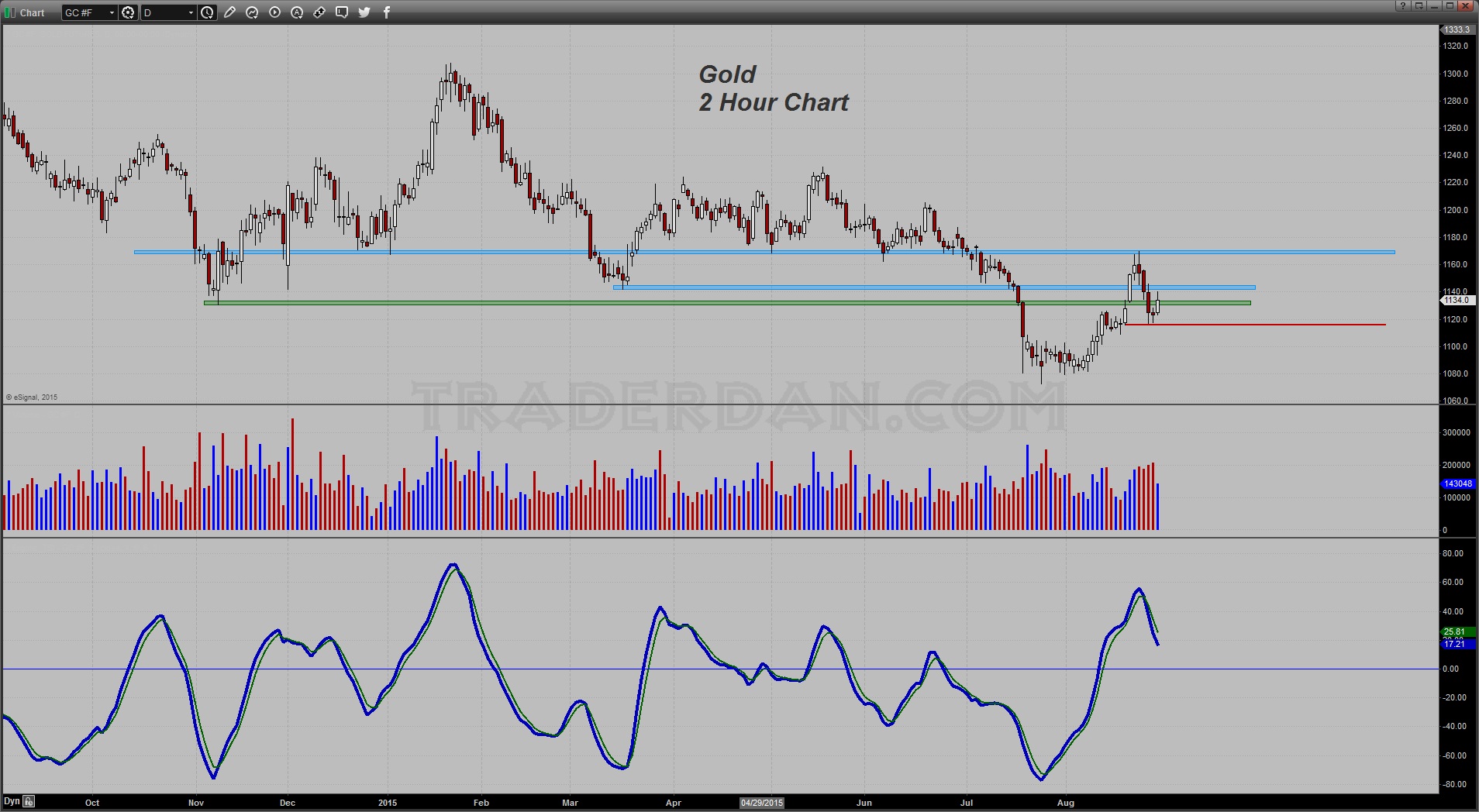This screenshot has height=812, width=1479.
Task: Share chart via Facebook icon
Action: pyautogui.click(x=387, y=12)
